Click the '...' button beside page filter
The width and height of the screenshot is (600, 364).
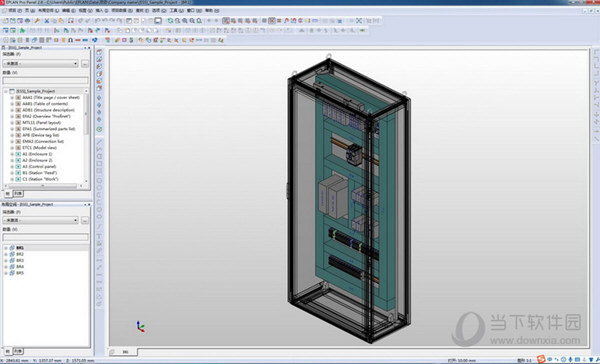click(x=85, y=64)
